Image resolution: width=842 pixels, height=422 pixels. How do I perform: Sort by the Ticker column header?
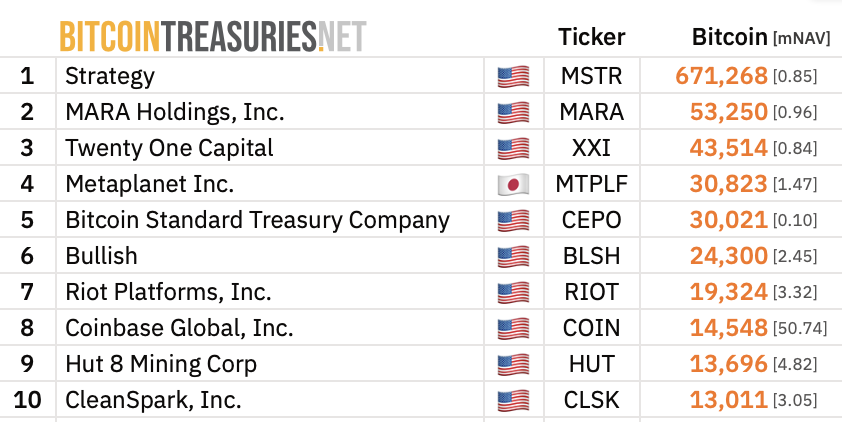pos(591,37)
